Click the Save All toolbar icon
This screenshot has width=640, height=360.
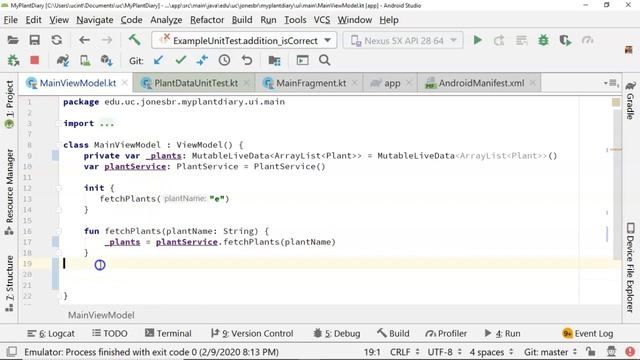35,40
